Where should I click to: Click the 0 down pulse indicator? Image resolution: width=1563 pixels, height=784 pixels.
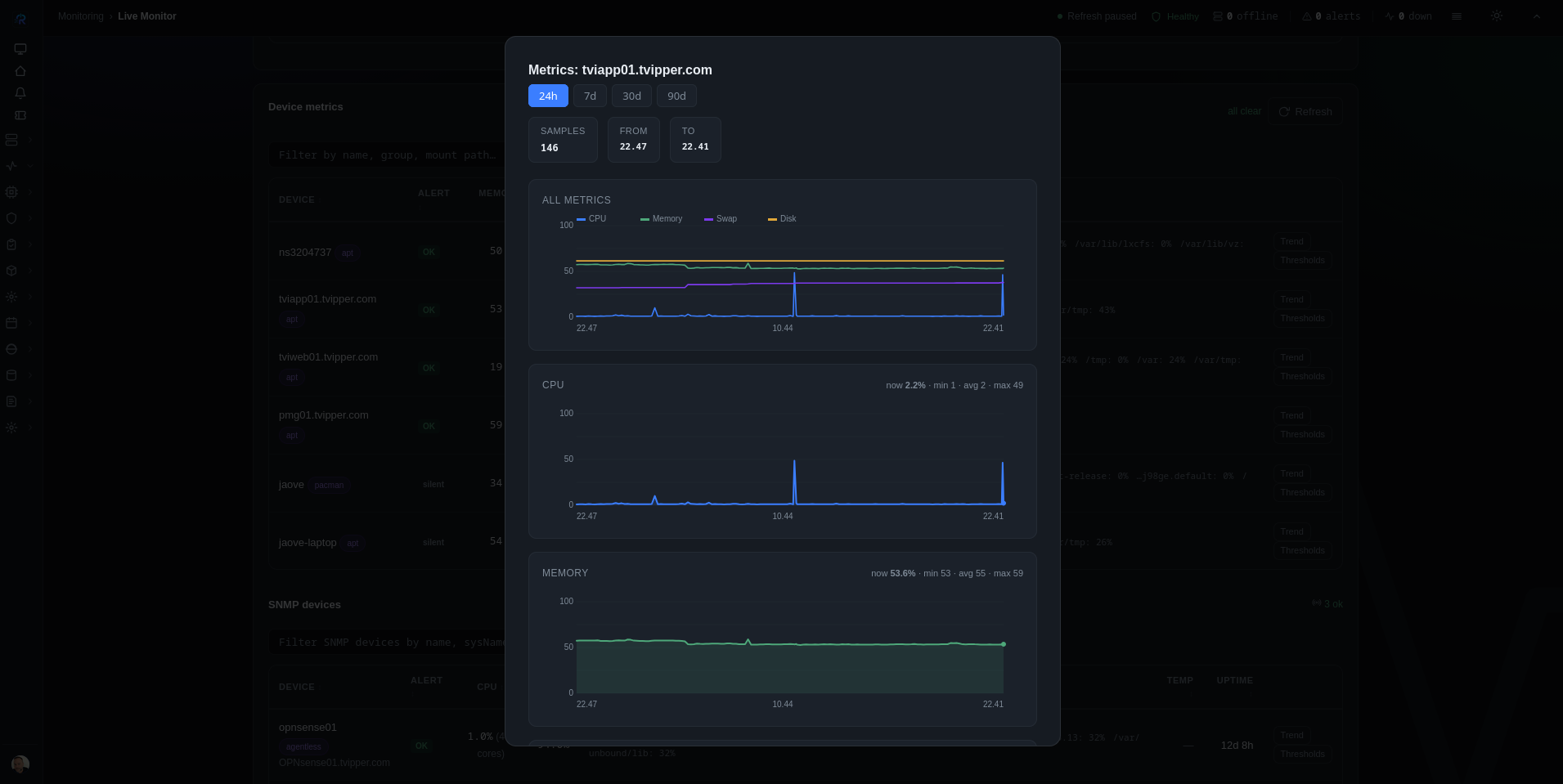tap(1408, 16)
